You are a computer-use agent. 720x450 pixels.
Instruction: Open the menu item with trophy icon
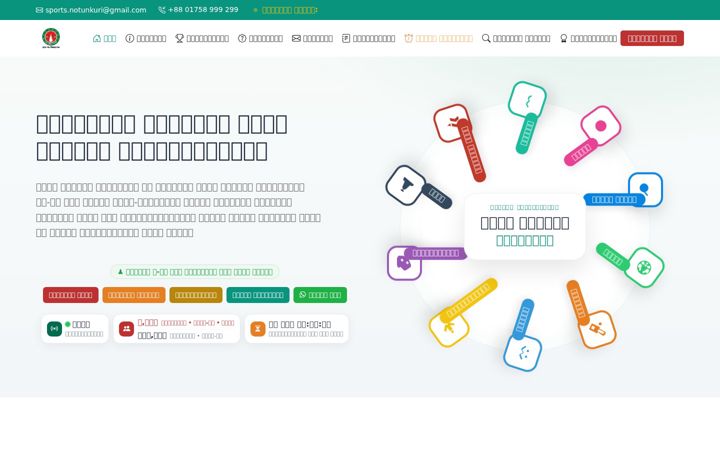(202, 38)
